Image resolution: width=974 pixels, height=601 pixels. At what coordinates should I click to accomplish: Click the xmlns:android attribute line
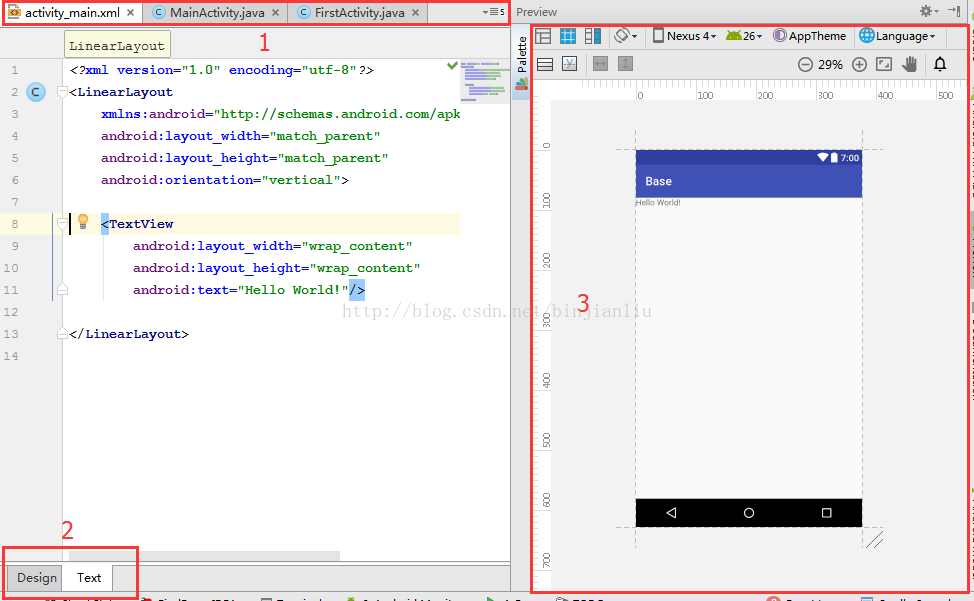pos(281,114)
